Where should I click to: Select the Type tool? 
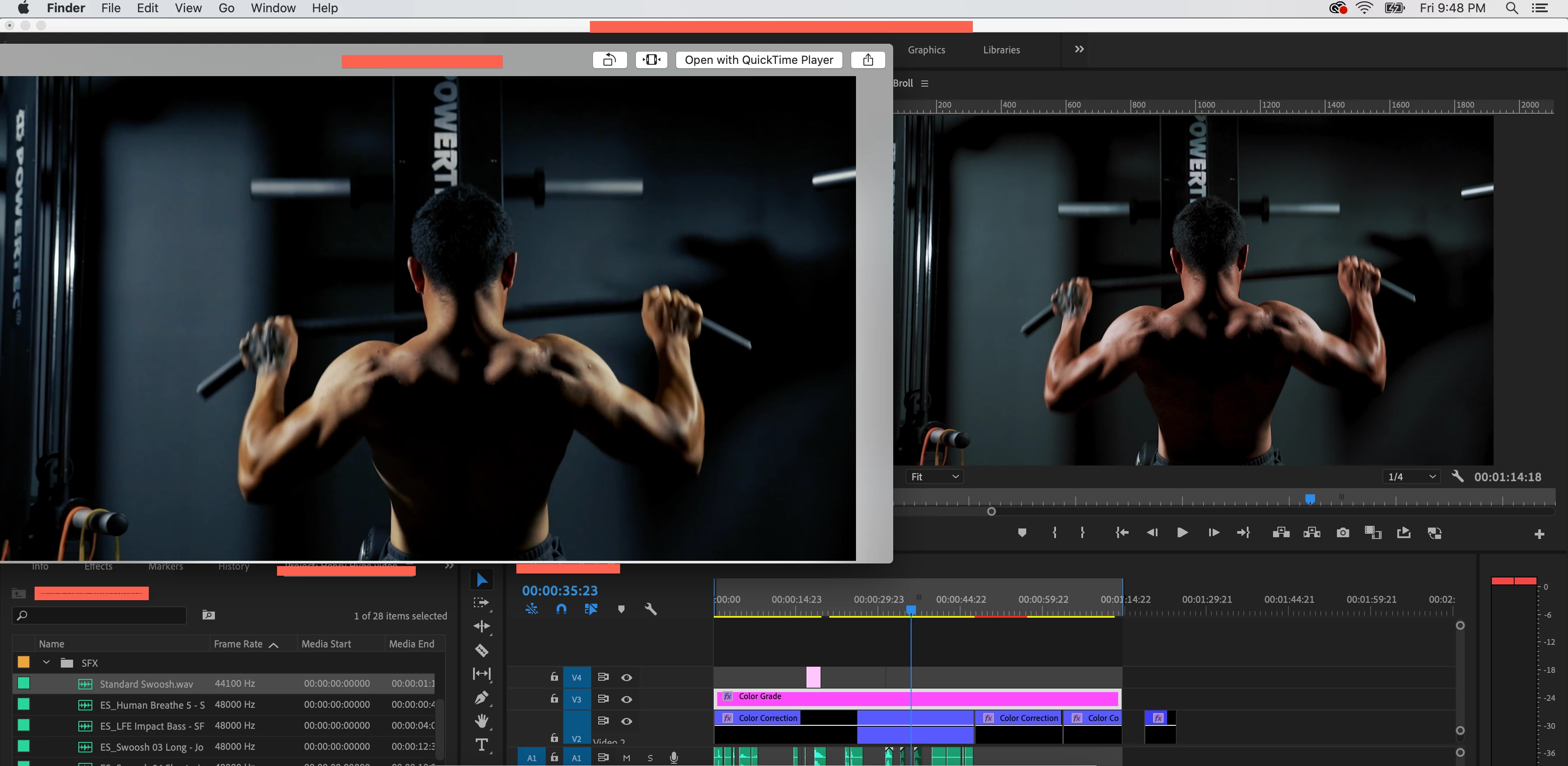(x=481, y=745)
